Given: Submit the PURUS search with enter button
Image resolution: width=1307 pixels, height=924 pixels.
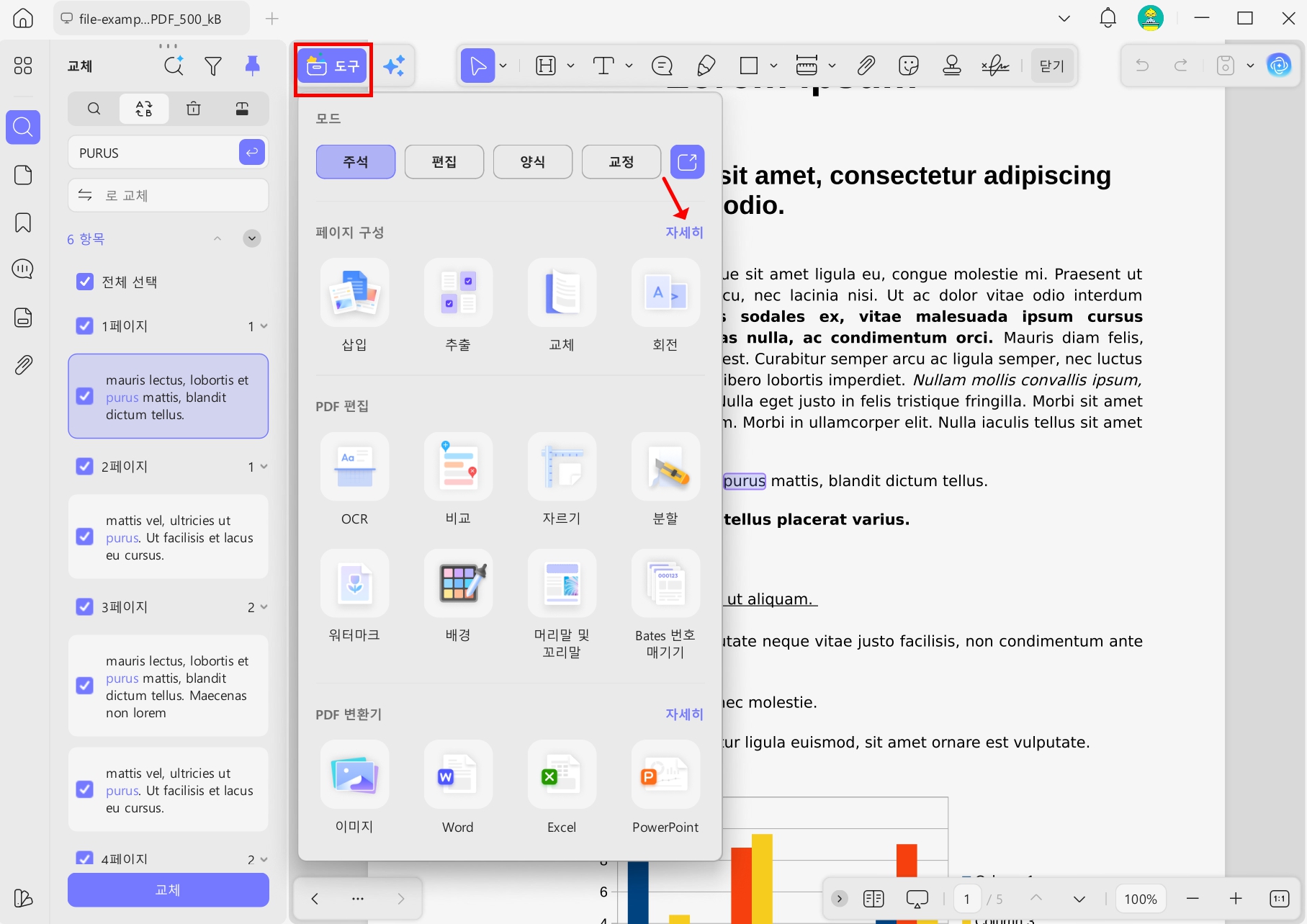Looking at the screenshot, I should click(252, 153).
